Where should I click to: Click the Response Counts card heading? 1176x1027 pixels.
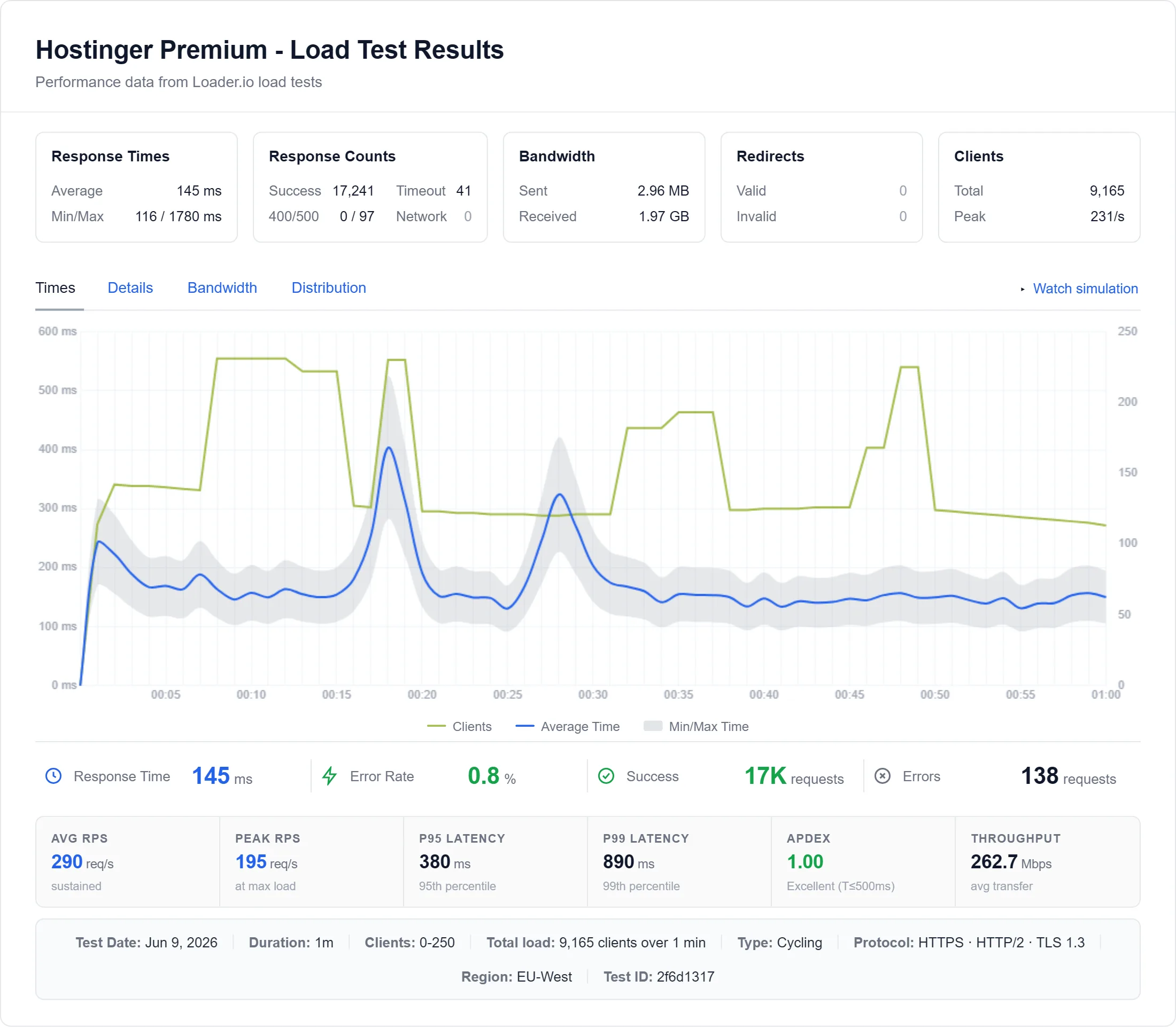click(332, 156)
